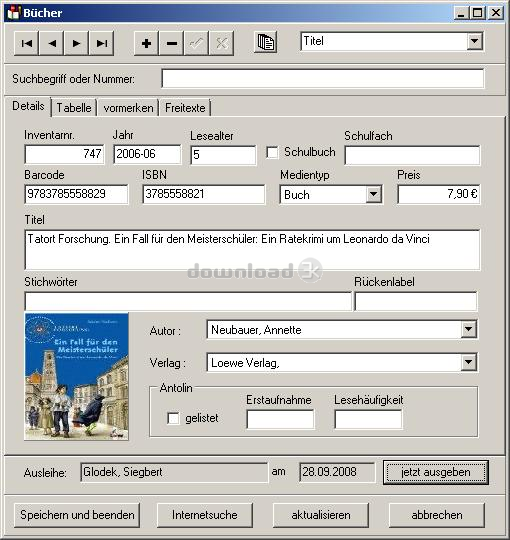Image resolution: width=510 pixels, height=540 pixels.
Task: Open the vormerken tab
Action: (x=128, y=108)
